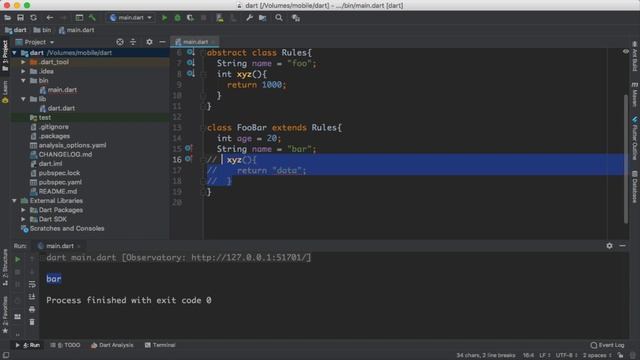
Task: Open the main.dart run configuration dropdown
Action: coord(131,18)
